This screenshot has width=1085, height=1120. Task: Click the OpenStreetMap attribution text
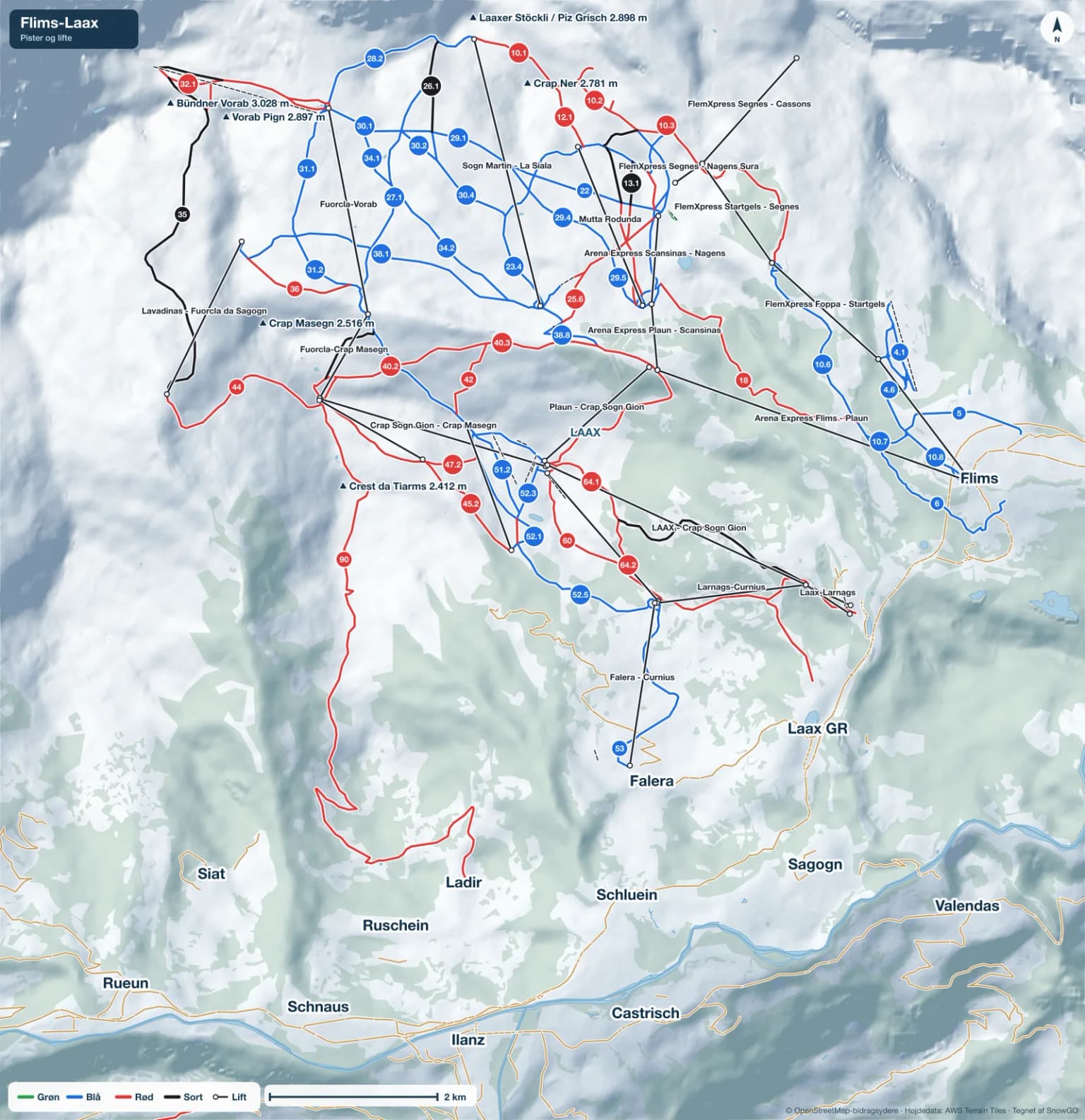(932, 1111)
